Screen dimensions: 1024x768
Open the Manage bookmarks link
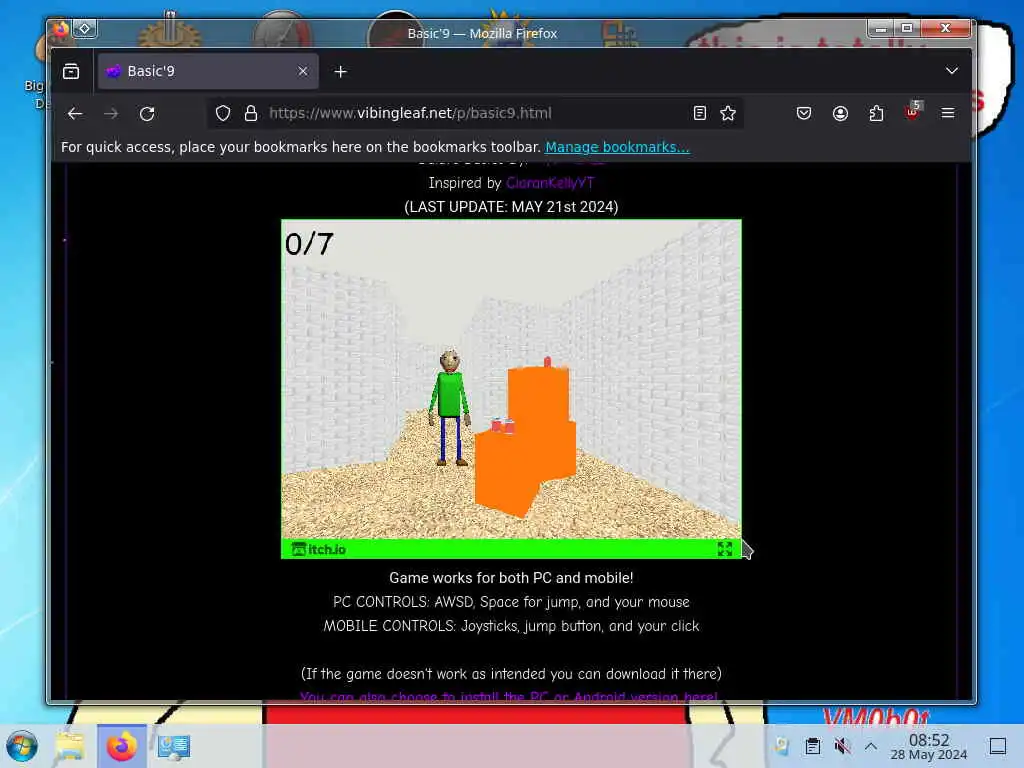coord(617,147)
